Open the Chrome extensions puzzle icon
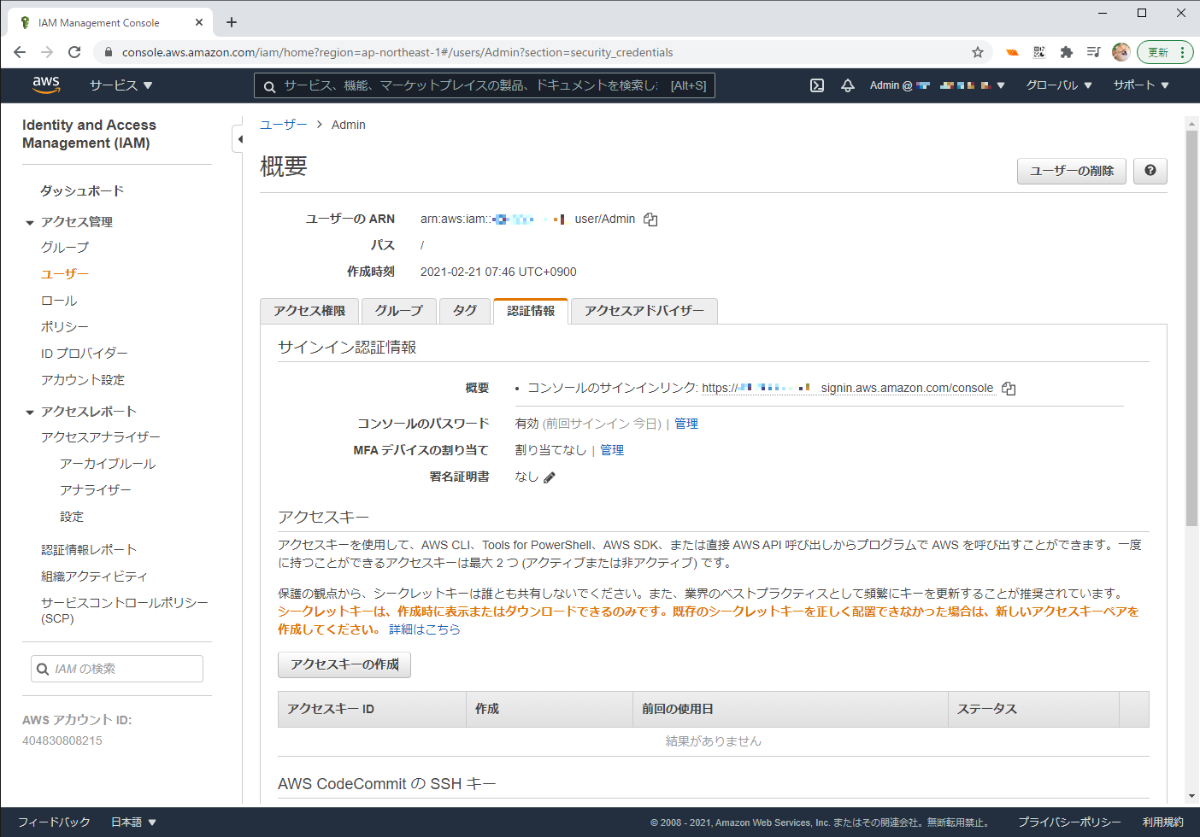The image size is (1200, 837). [x=1067, y=52]
